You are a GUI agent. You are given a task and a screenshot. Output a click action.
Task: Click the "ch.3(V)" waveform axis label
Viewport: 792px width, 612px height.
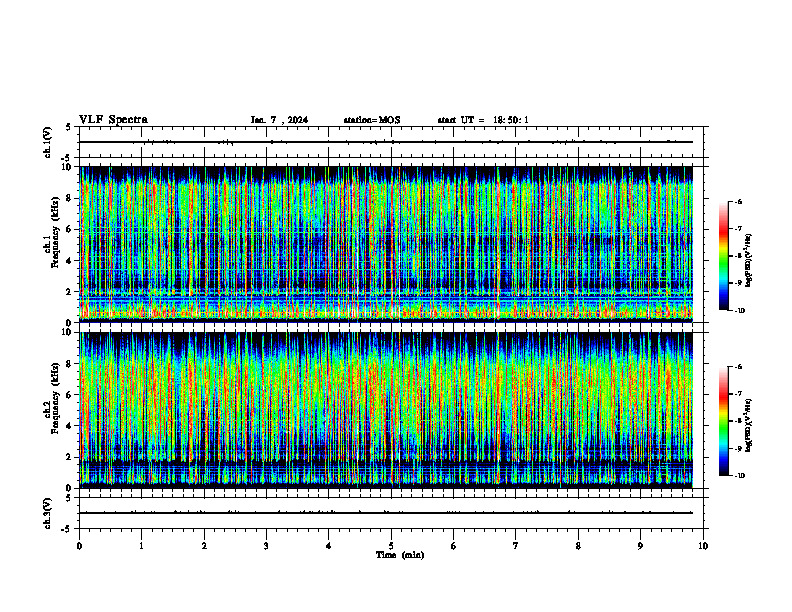(48, 513)
